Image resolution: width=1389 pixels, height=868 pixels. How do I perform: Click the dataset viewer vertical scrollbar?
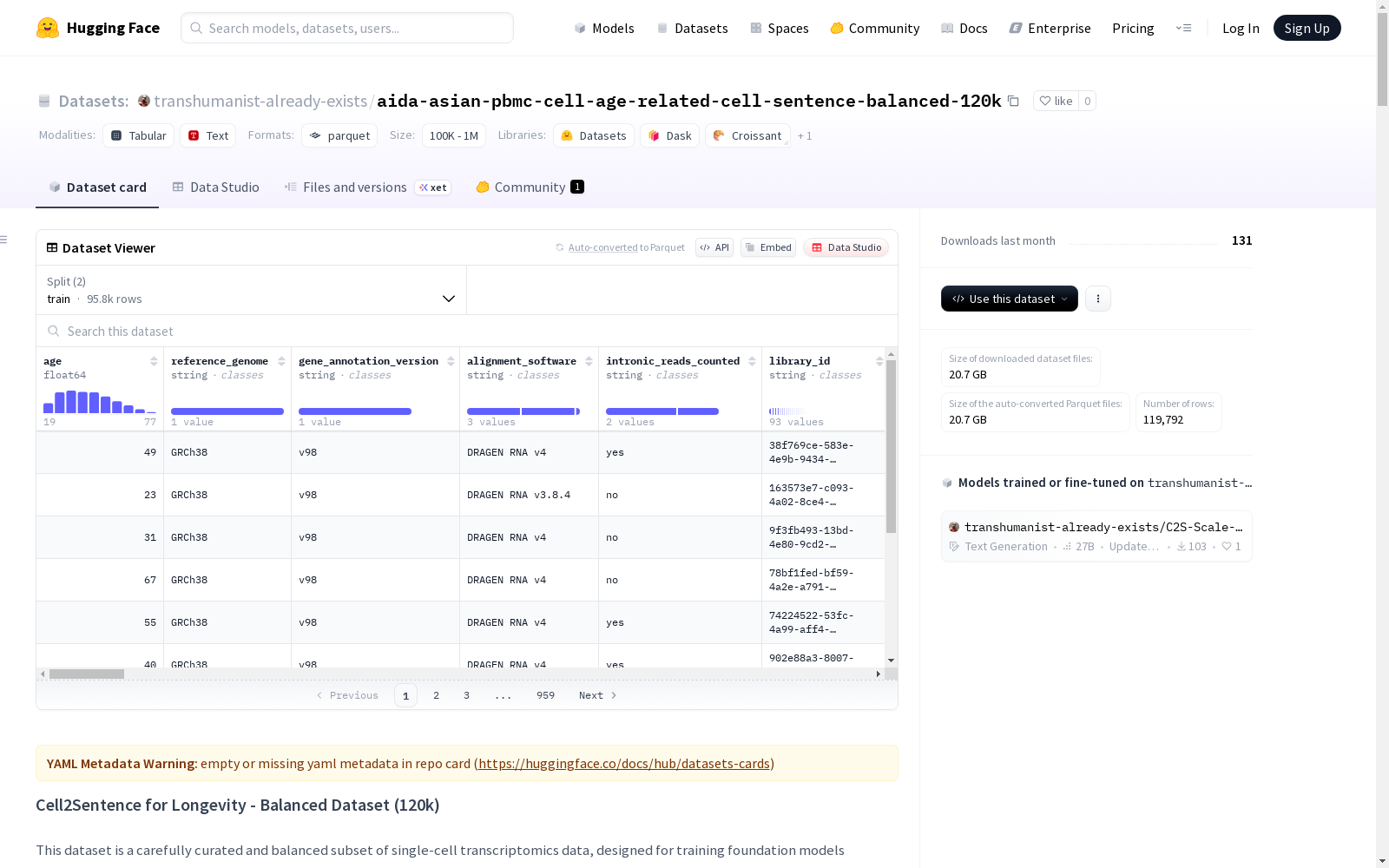tap(891, 446)
